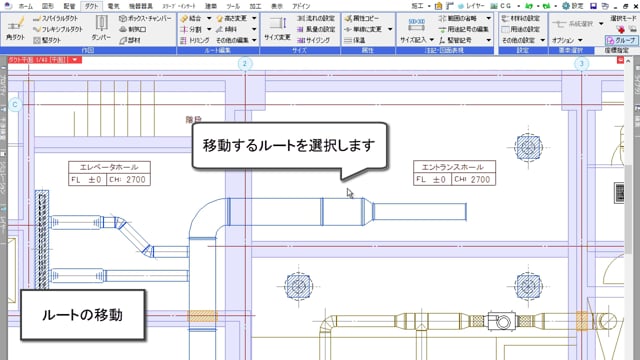Switch to the ホーム ribbon tab
This screenshot has width=640, height=360.
pos(26,6)
